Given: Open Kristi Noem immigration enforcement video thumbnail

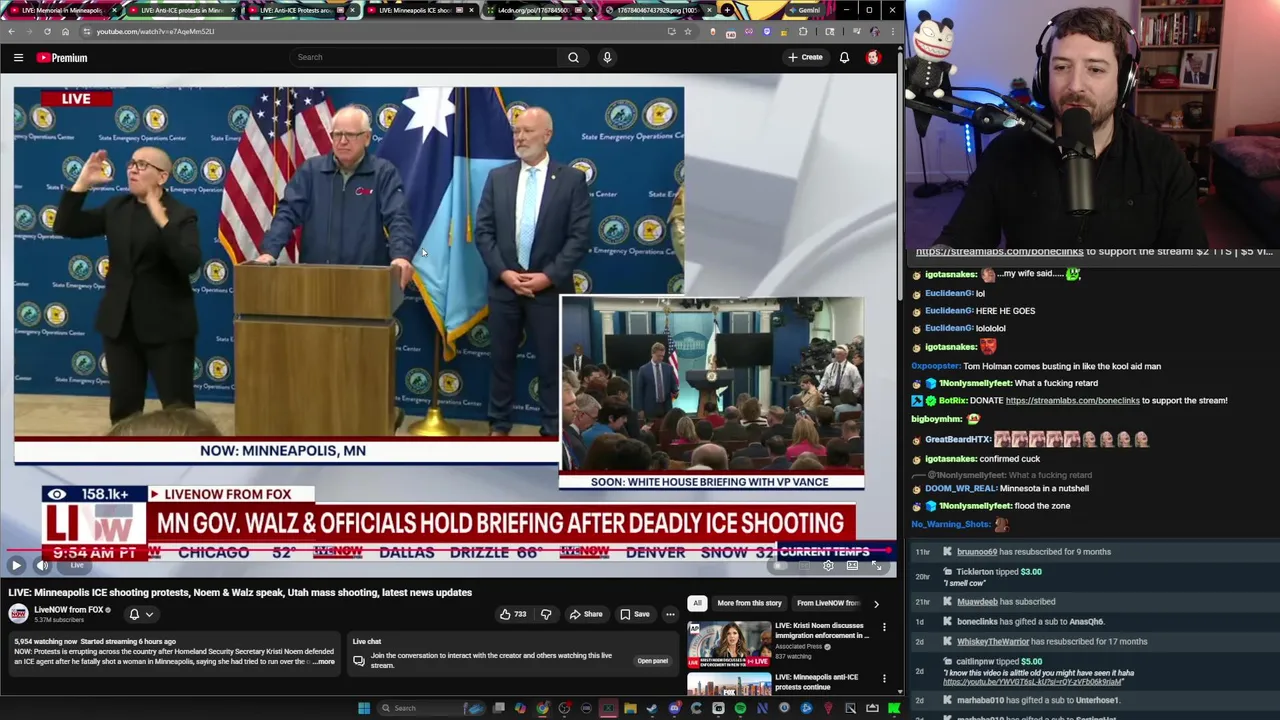Looking at the screenshot, I should point(729,645).
